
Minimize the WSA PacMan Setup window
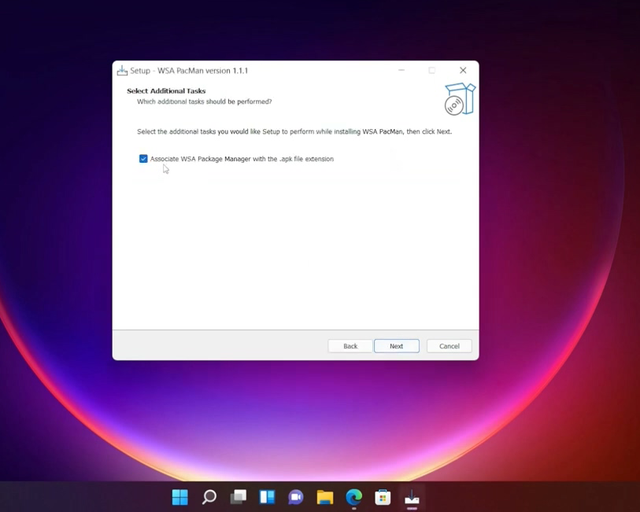[x=401, y=71]
